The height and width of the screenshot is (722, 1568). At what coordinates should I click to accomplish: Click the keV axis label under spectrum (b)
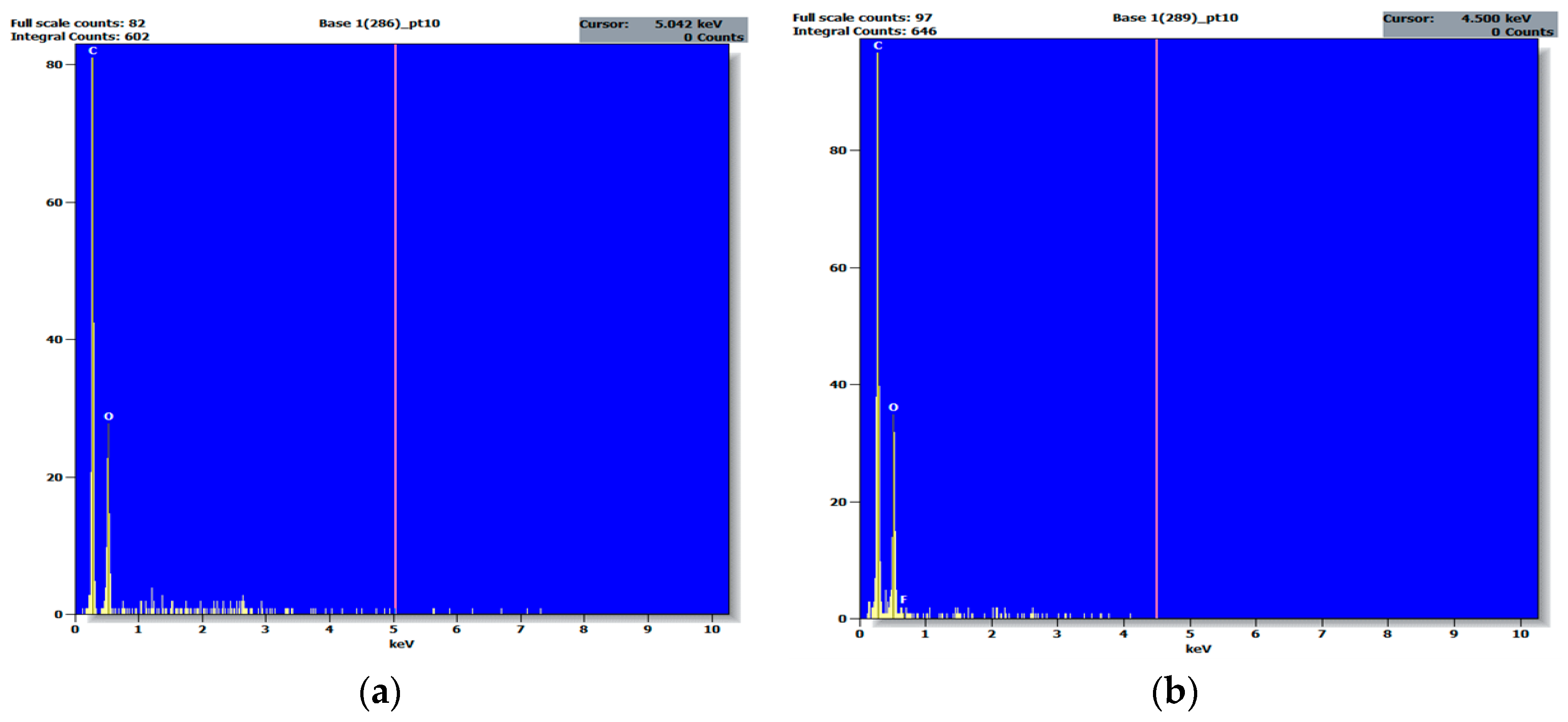(x=1198, y=649)
